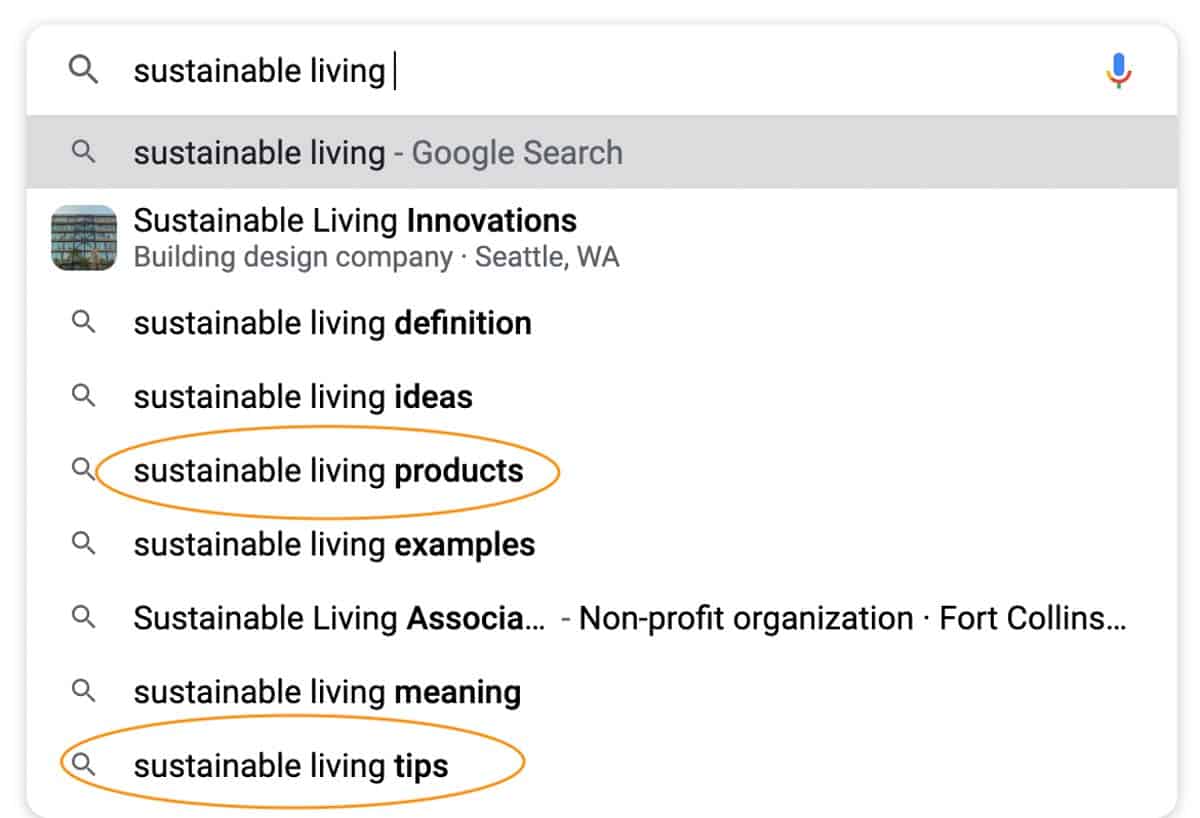Click the search icon beside 'sustainable living examples'

84,544
